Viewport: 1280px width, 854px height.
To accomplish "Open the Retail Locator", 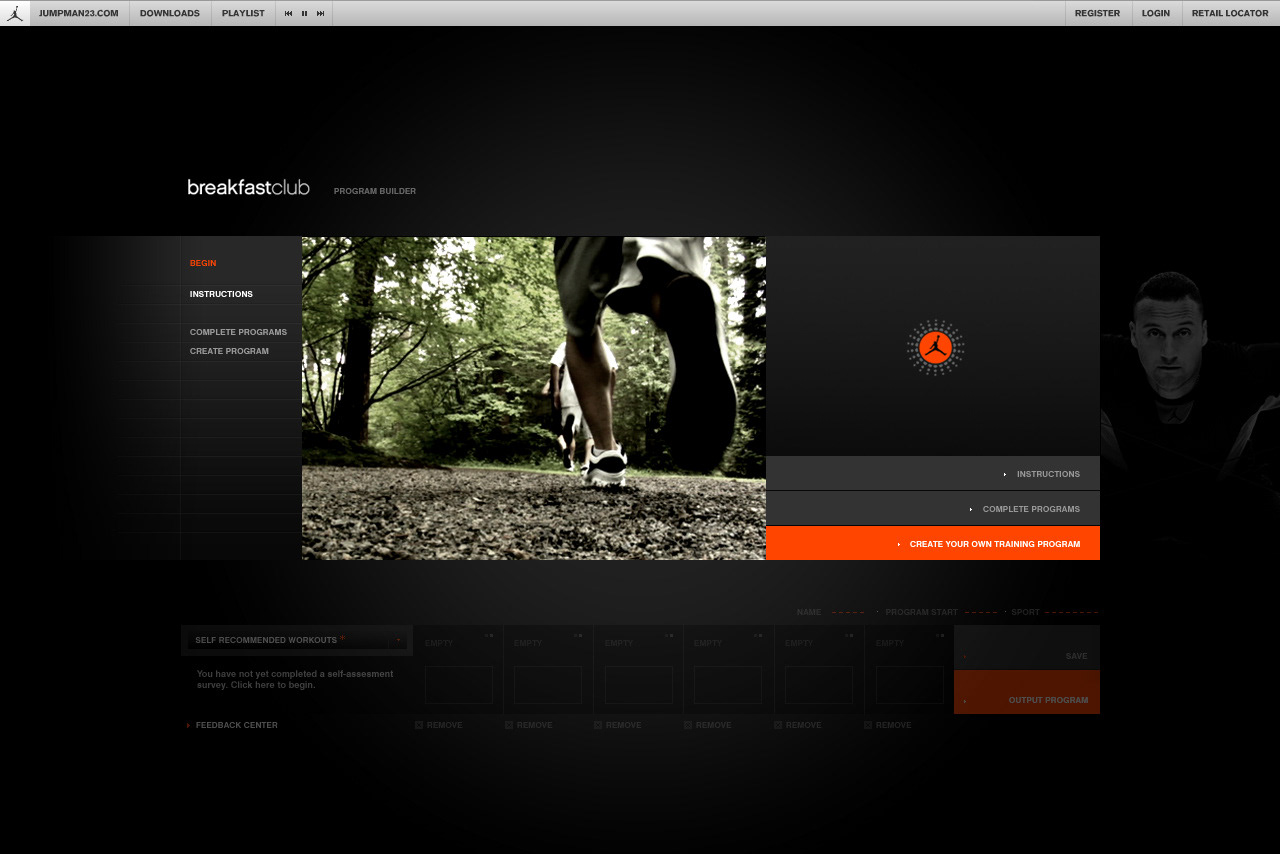I will pyautogui.click(x=1229, y=13).
